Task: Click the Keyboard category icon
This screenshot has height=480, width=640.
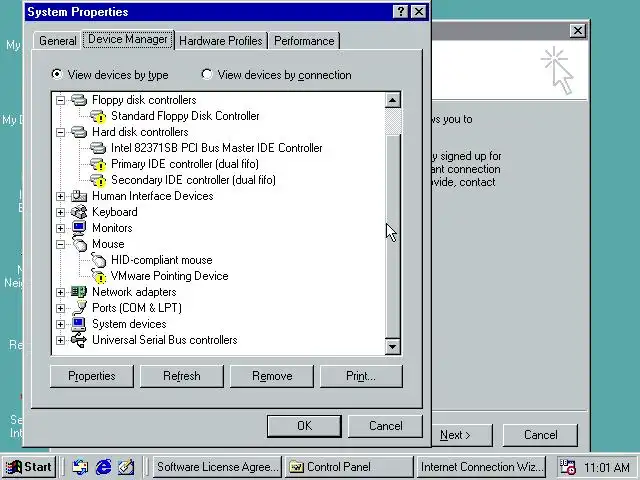Action: 79,212
